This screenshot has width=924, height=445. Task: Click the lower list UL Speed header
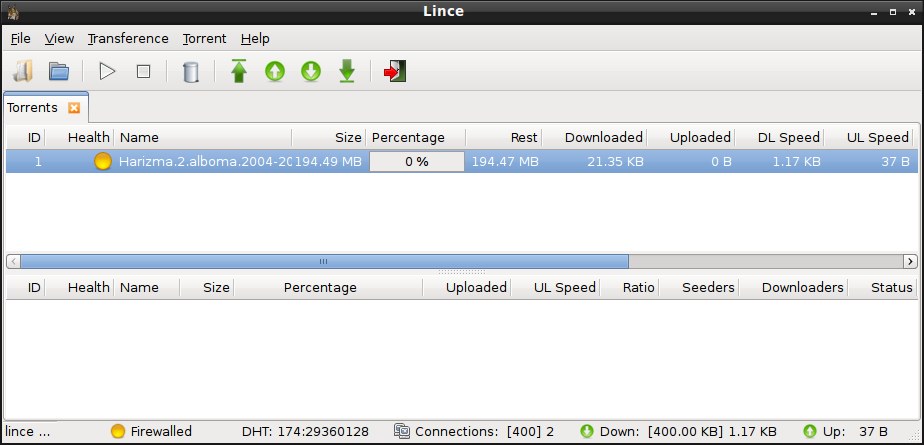pyautogui.click(x=555, y=288)
